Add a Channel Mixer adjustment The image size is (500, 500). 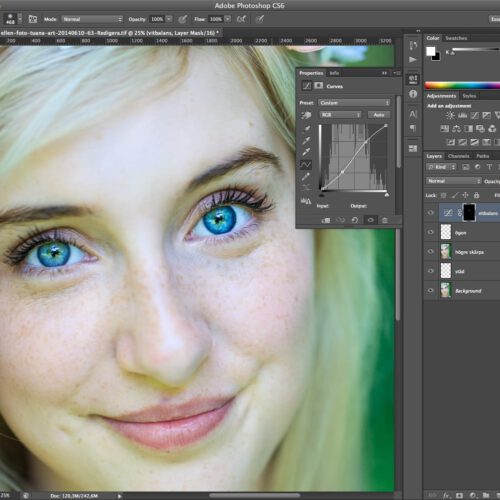492,129
